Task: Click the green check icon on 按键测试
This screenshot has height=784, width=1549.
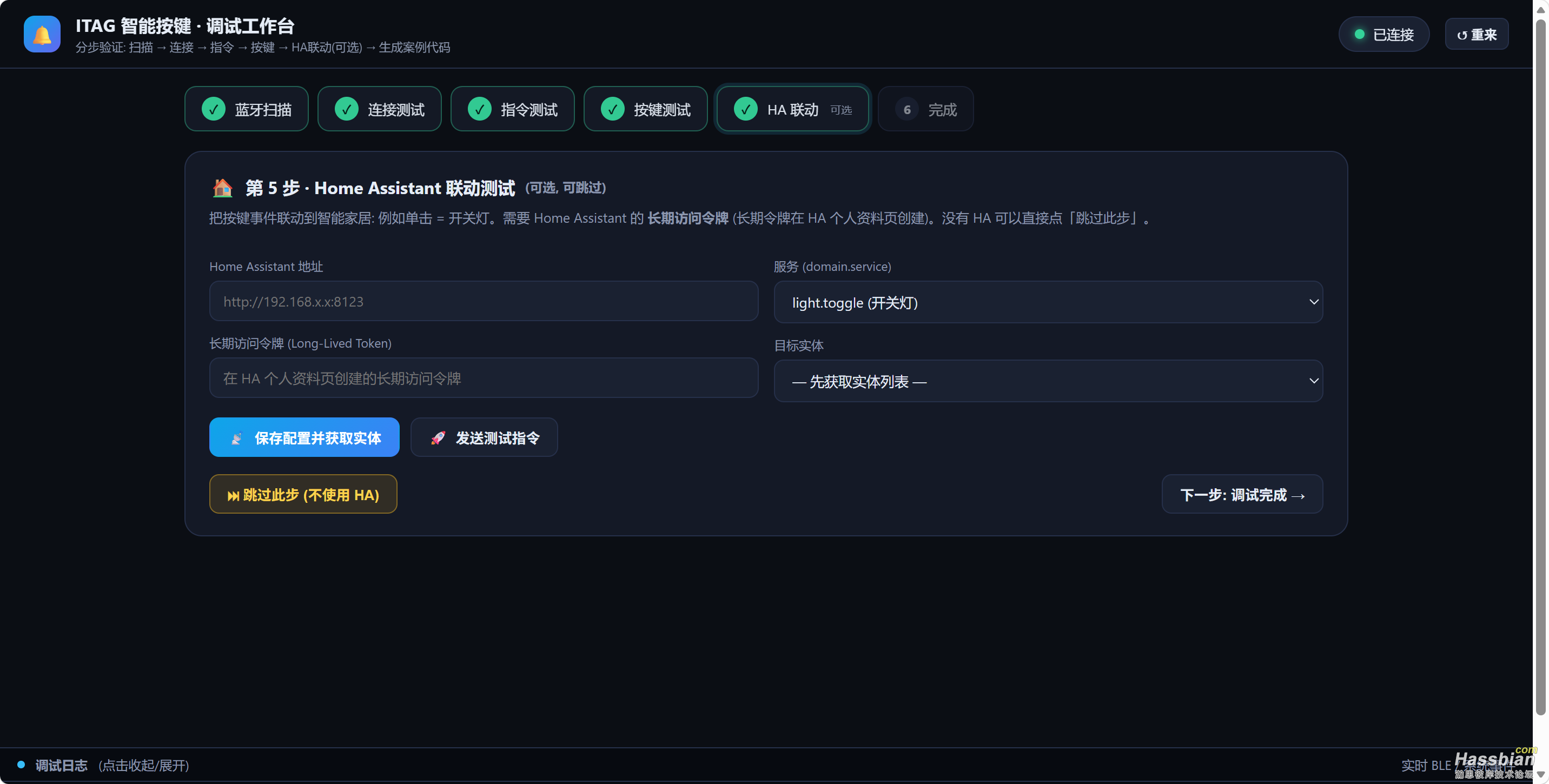Action: (x=613, y=109)
